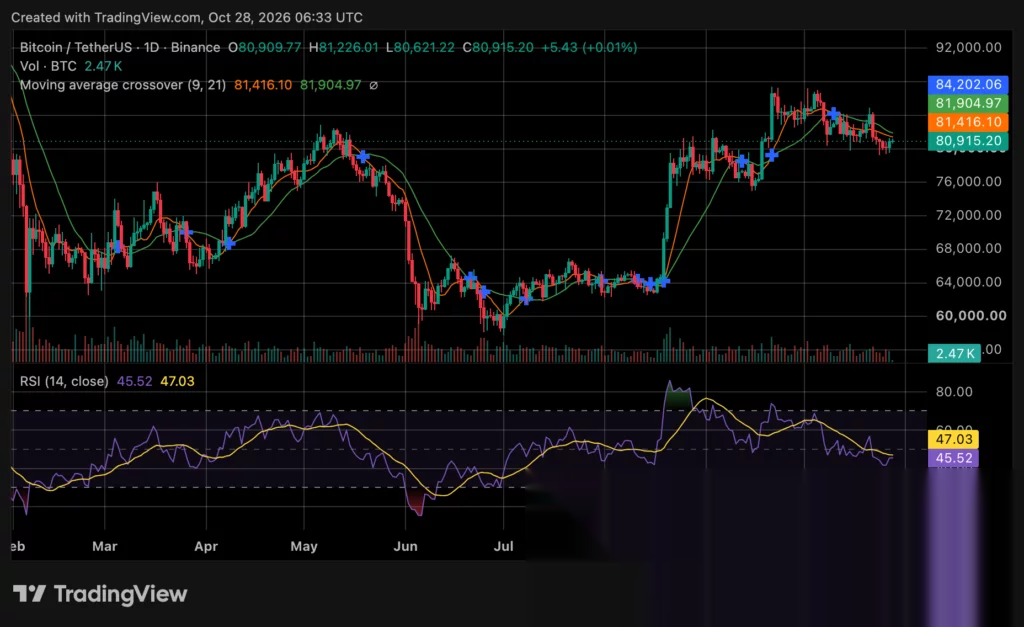Click the TradingView logo

click(100, 594)
